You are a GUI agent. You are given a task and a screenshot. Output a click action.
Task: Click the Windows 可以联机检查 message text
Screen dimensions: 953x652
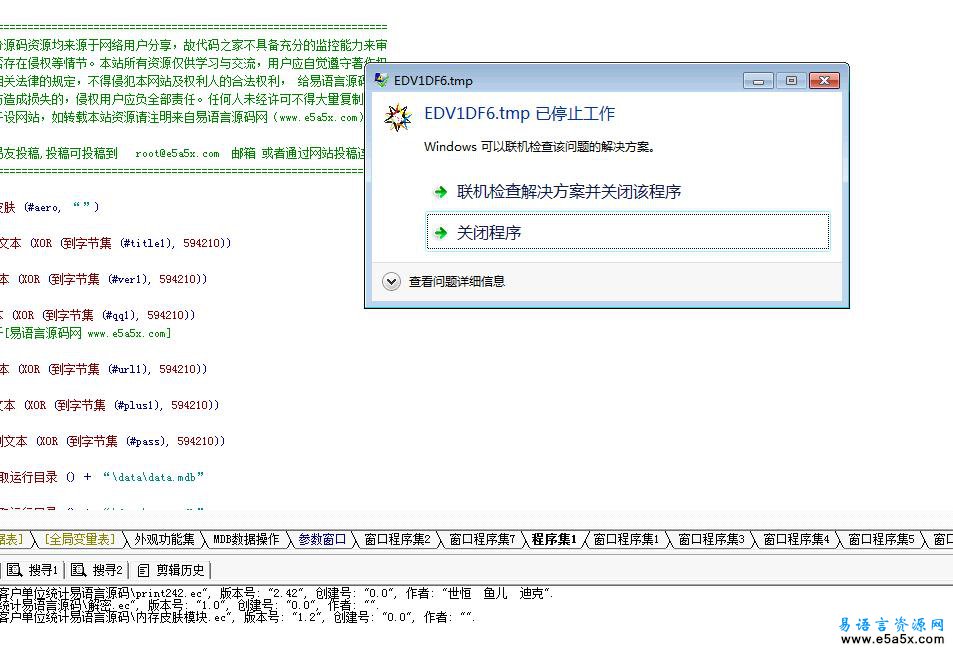[539, 146]
